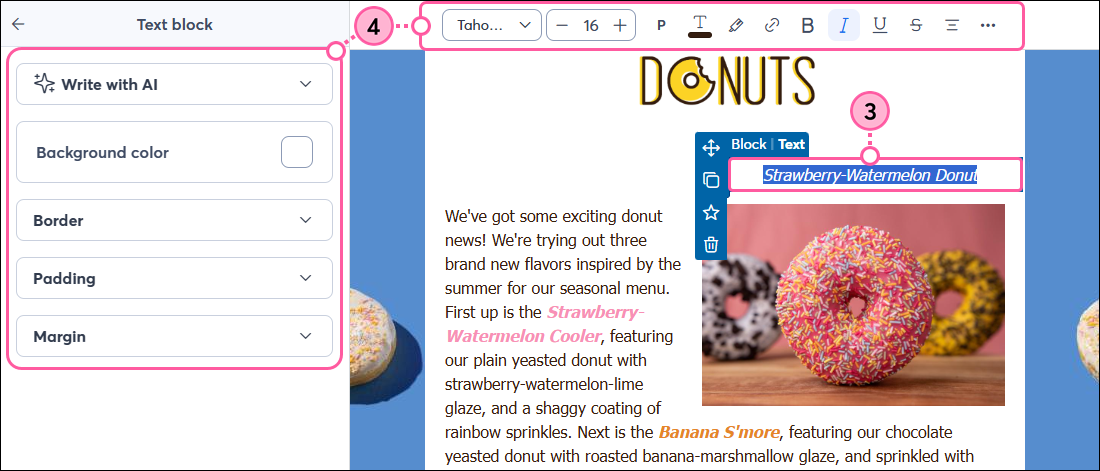This screenshot has height=471, width=1100.
Task: Expand the Padding section
Action: tap(174, 278)
